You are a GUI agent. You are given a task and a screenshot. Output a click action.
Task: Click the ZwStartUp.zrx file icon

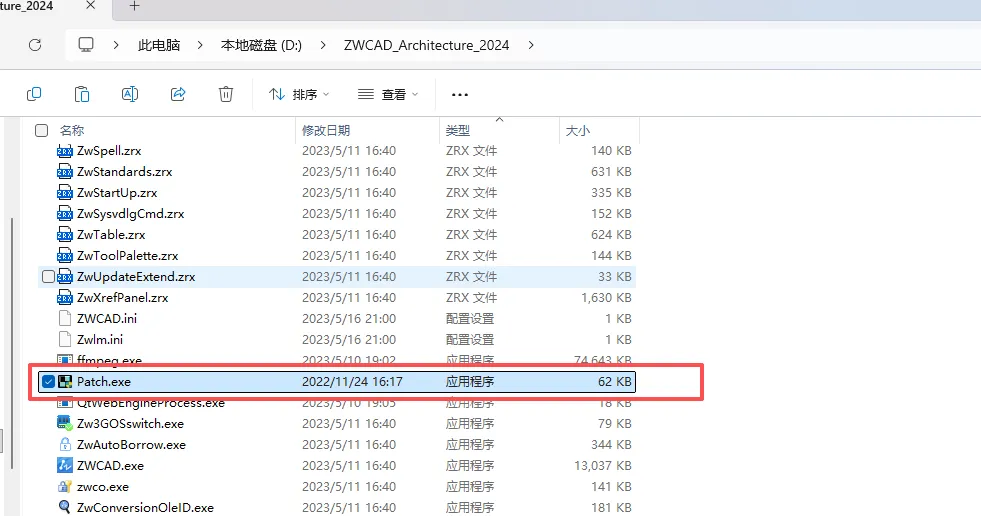65,193
